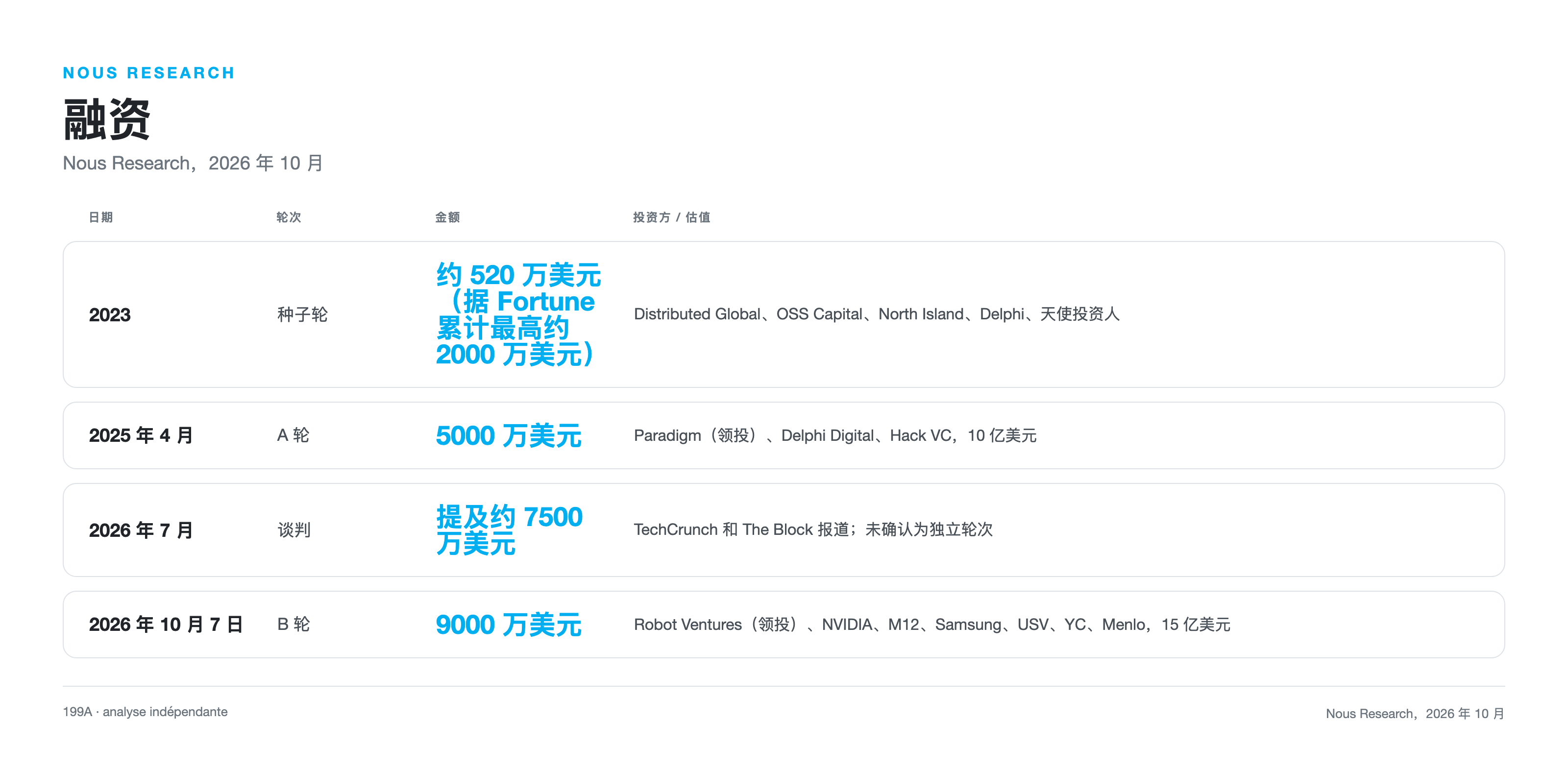1568x769 pixels.
Task: Click the 投资方 / 估值 column header
Action: point(671,217)
